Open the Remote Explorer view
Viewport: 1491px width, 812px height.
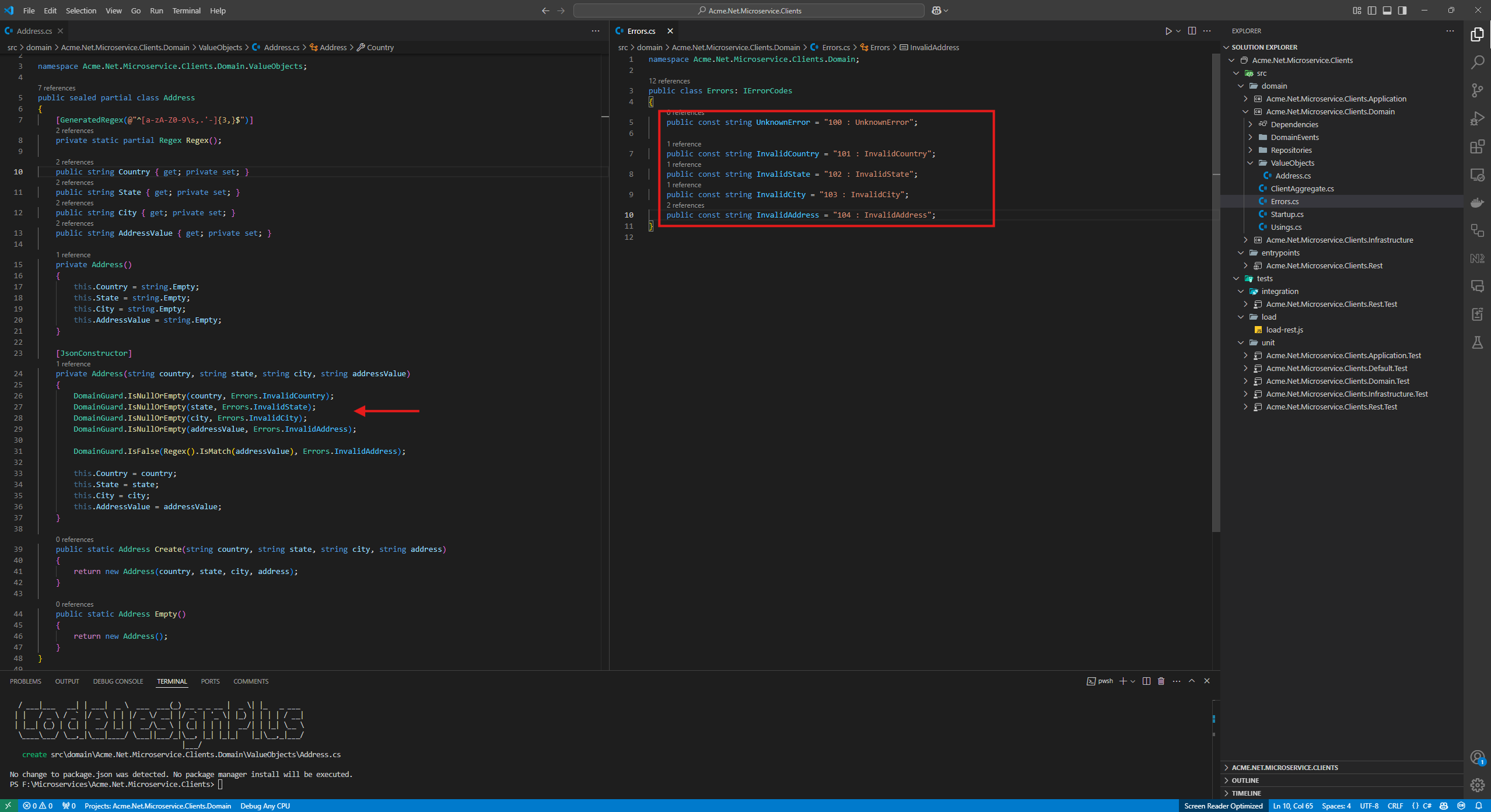(x=1477, y=174)
